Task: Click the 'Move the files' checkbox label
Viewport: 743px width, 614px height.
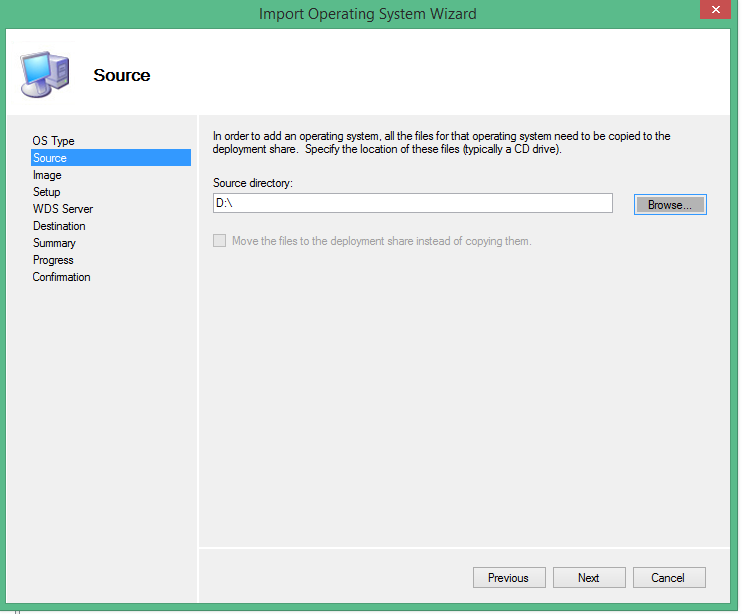Action: point(381,241)
